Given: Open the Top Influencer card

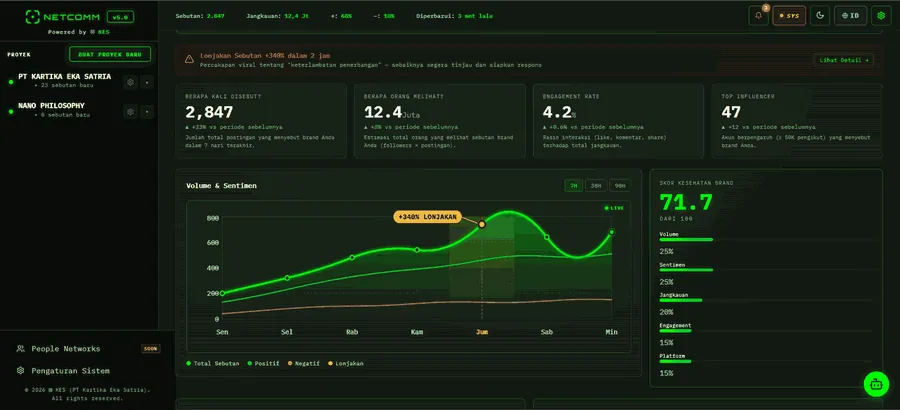Looking at the screenshot, I should 797,121.
